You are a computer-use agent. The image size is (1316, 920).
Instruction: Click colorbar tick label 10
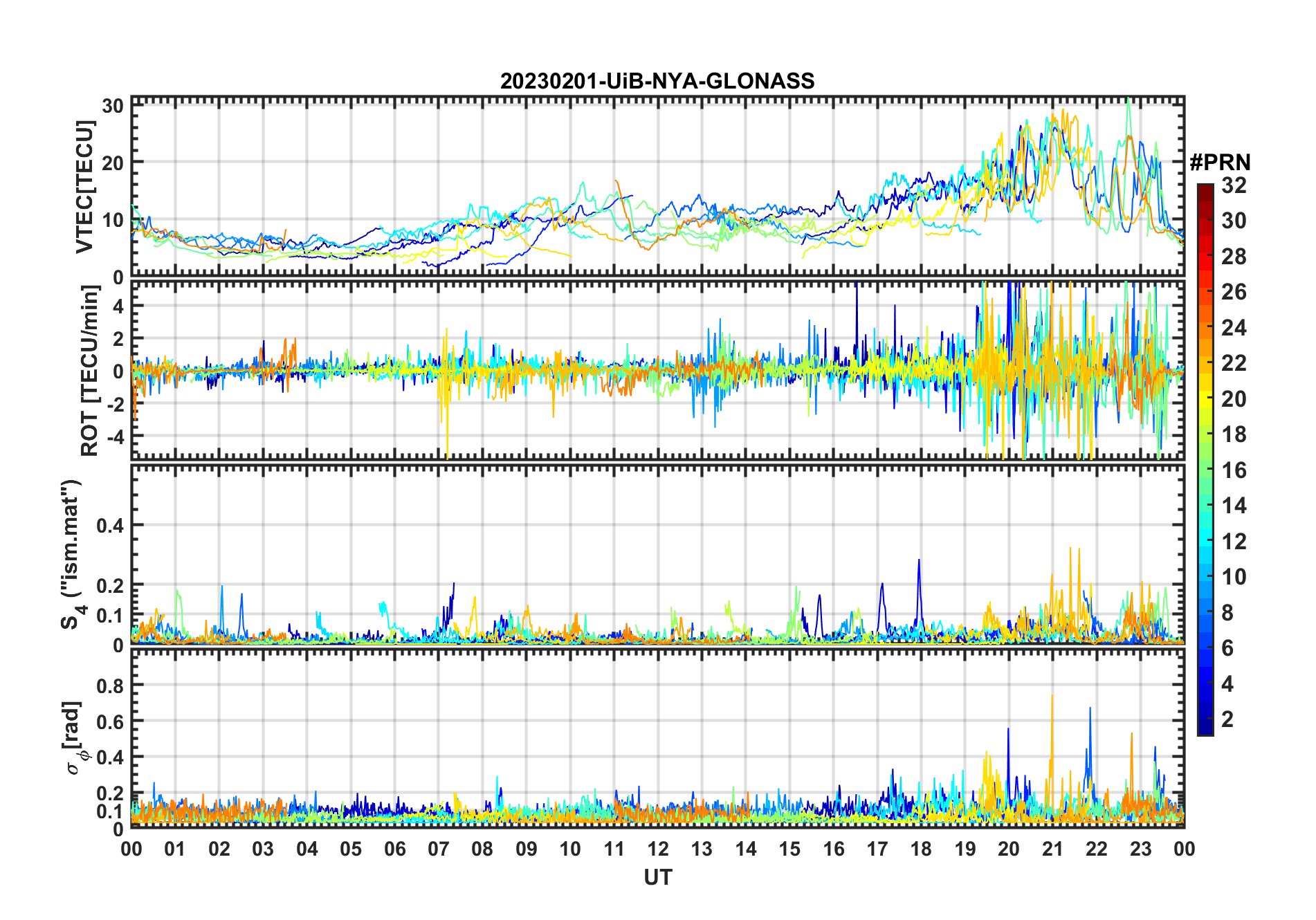[x=1234, y=577]
